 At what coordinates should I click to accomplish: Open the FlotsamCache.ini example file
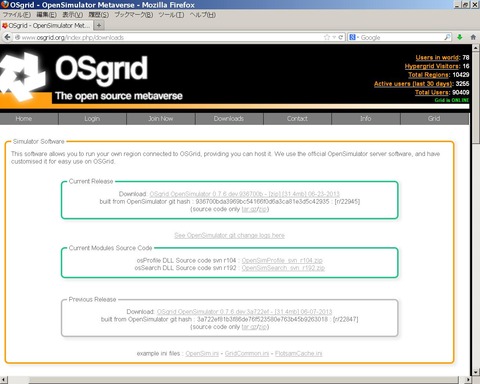(x=299, y=354)
